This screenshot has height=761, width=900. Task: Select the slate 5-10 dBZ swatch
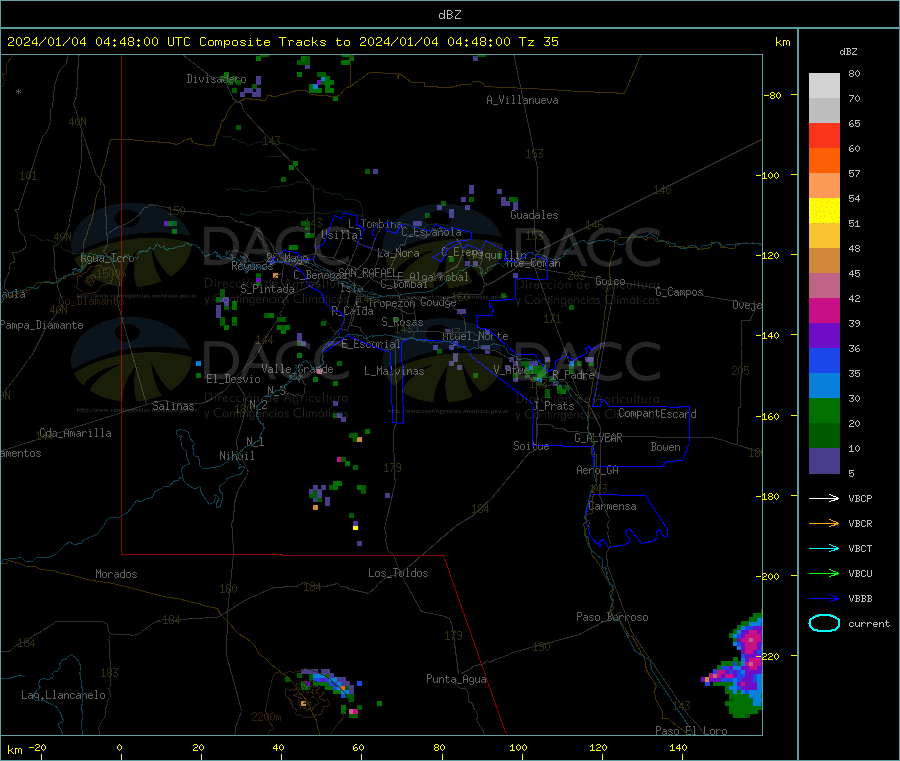824,461
